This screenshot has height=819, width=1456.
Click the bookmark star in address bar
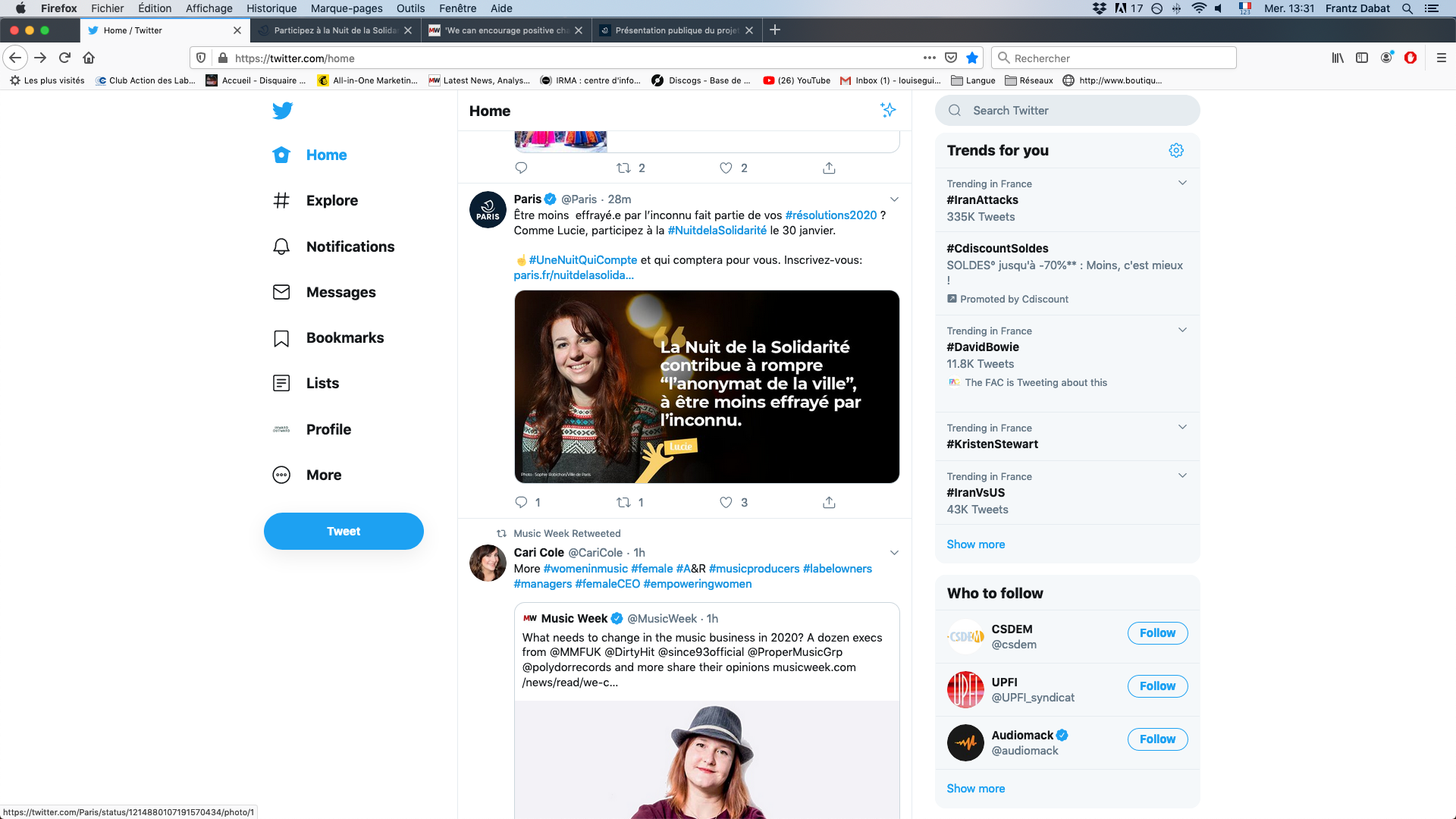pyautogui.click(x=972, y=58)
